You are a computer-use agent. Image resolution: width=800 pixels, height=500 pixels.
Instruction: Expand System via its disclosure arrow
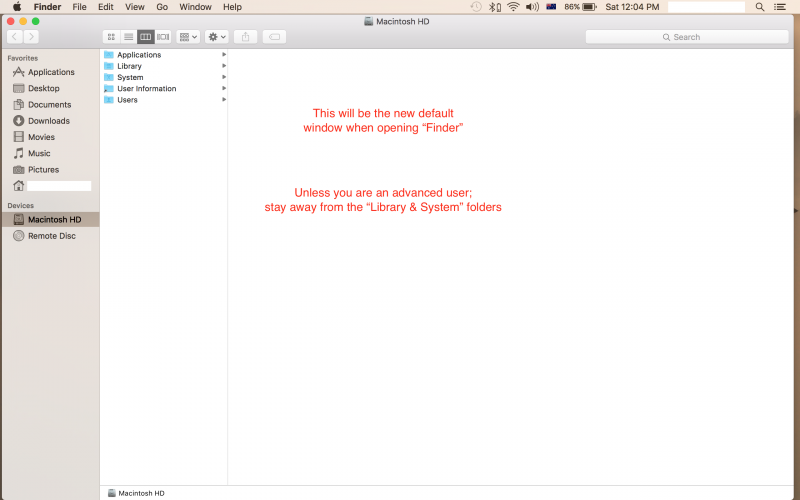[x=224, y=77]
